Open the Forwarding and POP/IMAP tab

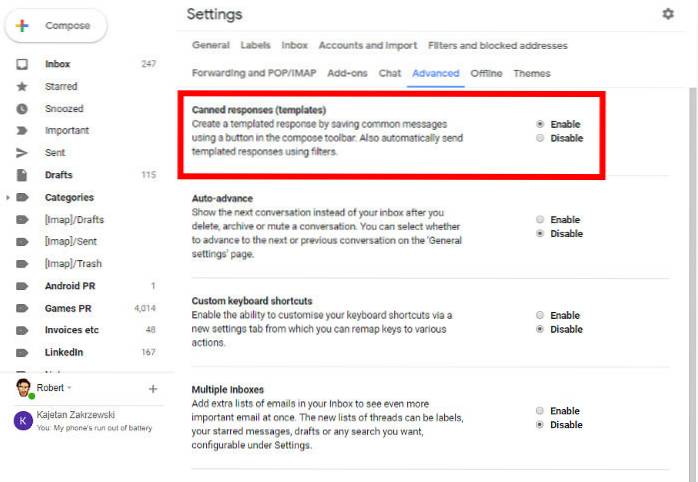(x=255, y=73)
